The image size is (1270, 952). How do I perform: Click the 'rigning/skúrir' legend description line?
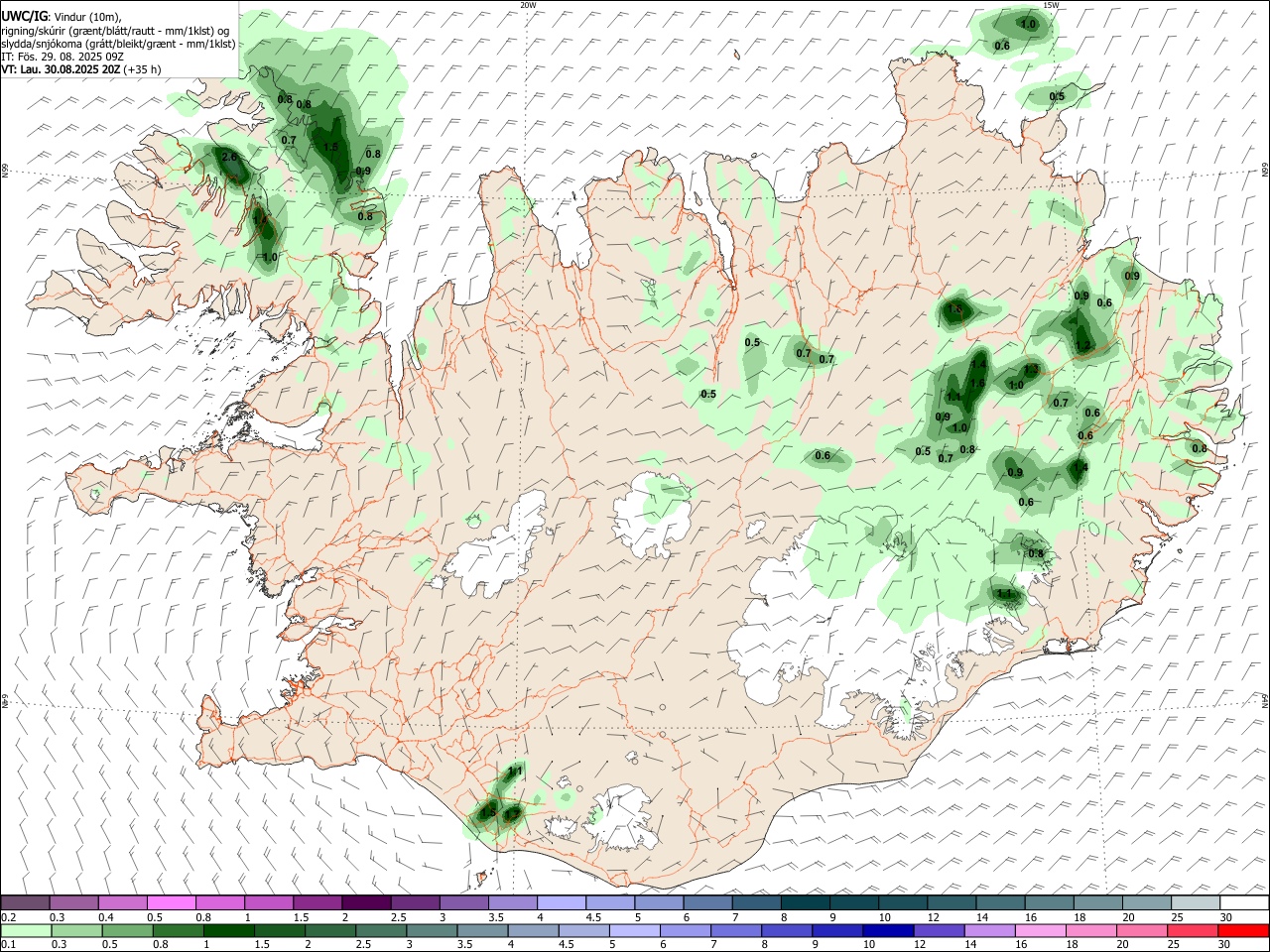click(x=115, y=31)
